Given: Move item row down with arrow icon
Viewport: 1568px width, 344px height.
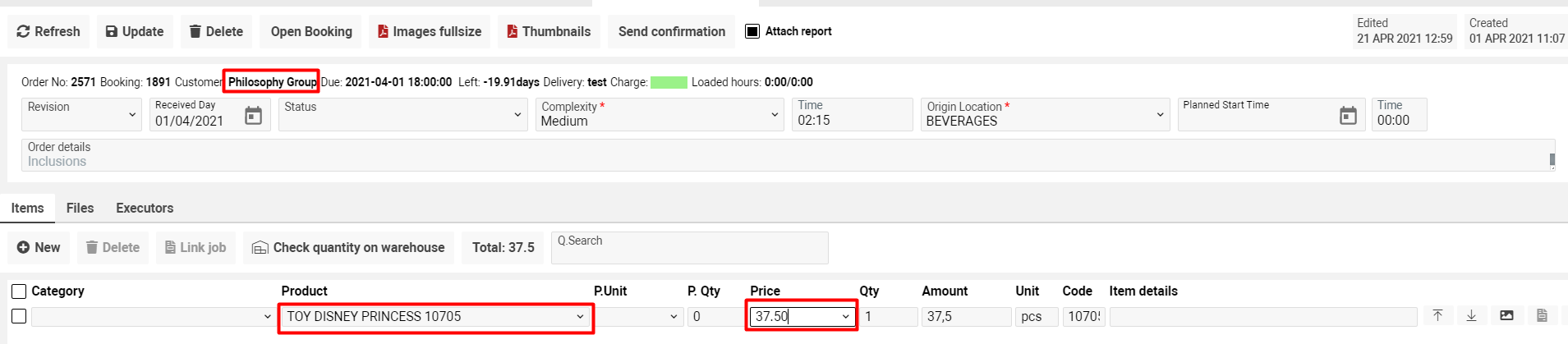Looking at the screenshot, I should click(1472, 316).
